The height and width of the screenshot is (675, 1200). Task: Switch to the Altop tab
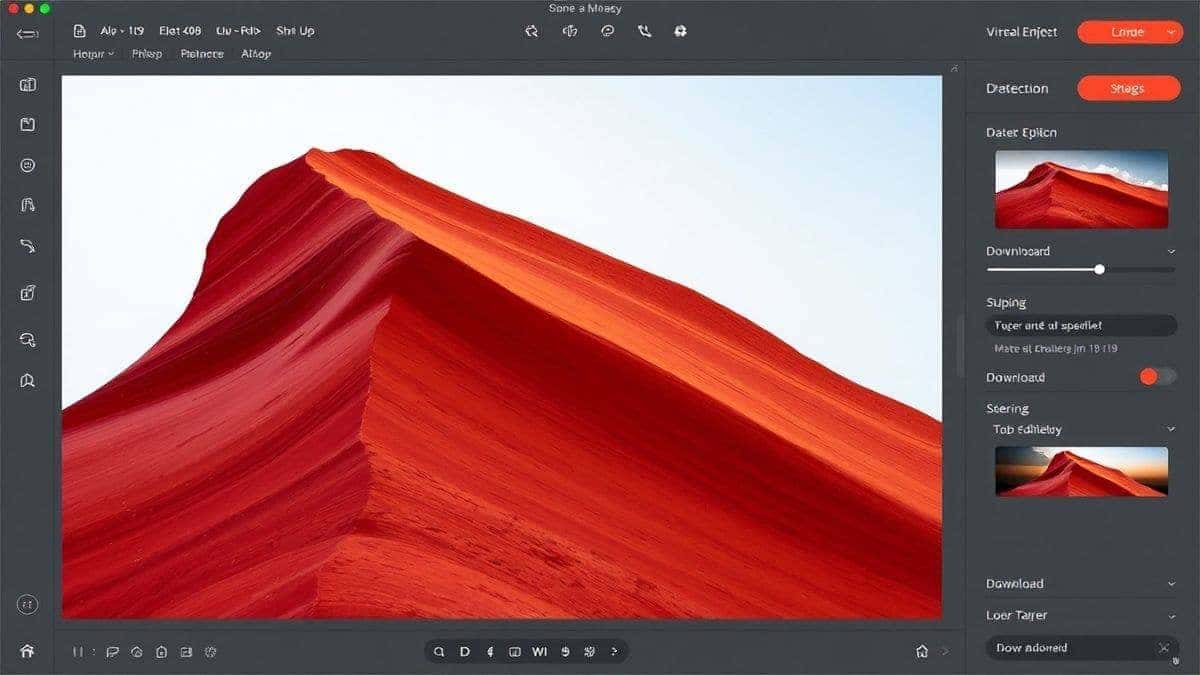pyautogui.click(x=256, y=54)
